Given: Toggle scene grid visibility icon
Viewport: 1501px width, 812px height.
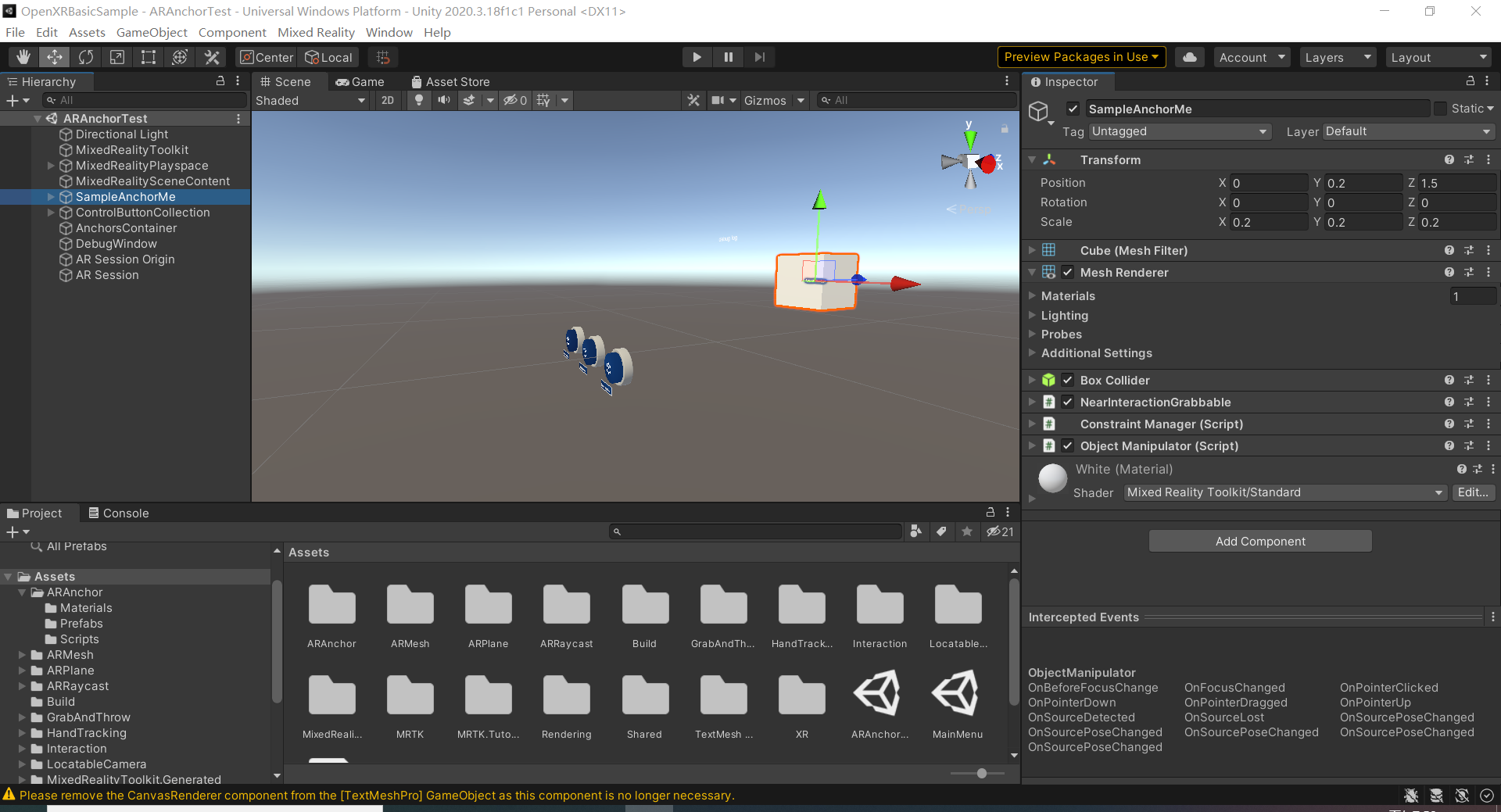Looking at the screenshot, I should 544,100.
